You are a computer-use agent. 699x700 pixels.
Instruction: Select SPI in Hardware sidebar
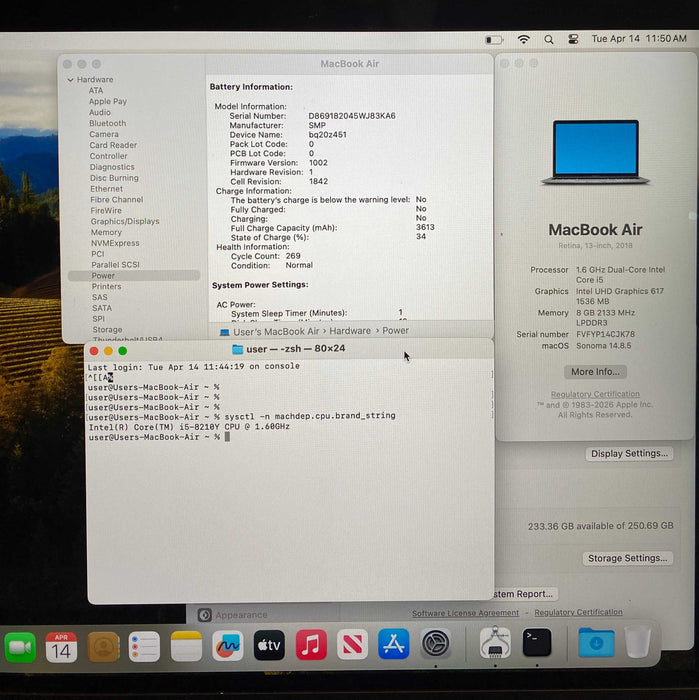tap(98, 319)
